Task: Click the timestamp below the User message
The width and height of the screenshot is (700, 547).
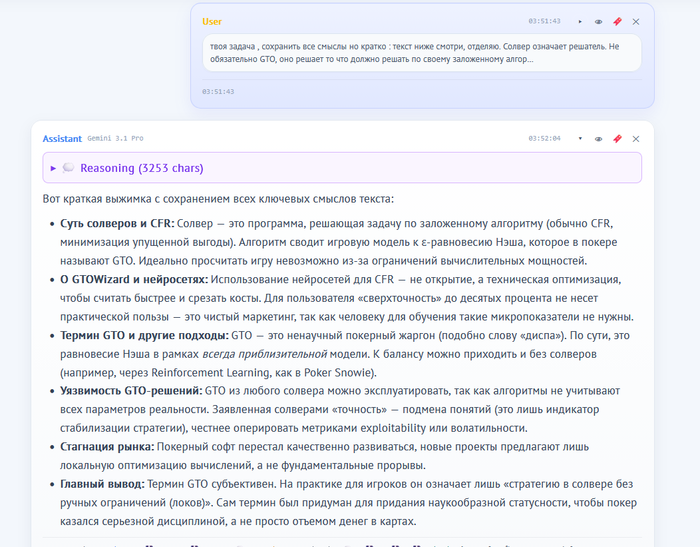Action: coord(218,91)
